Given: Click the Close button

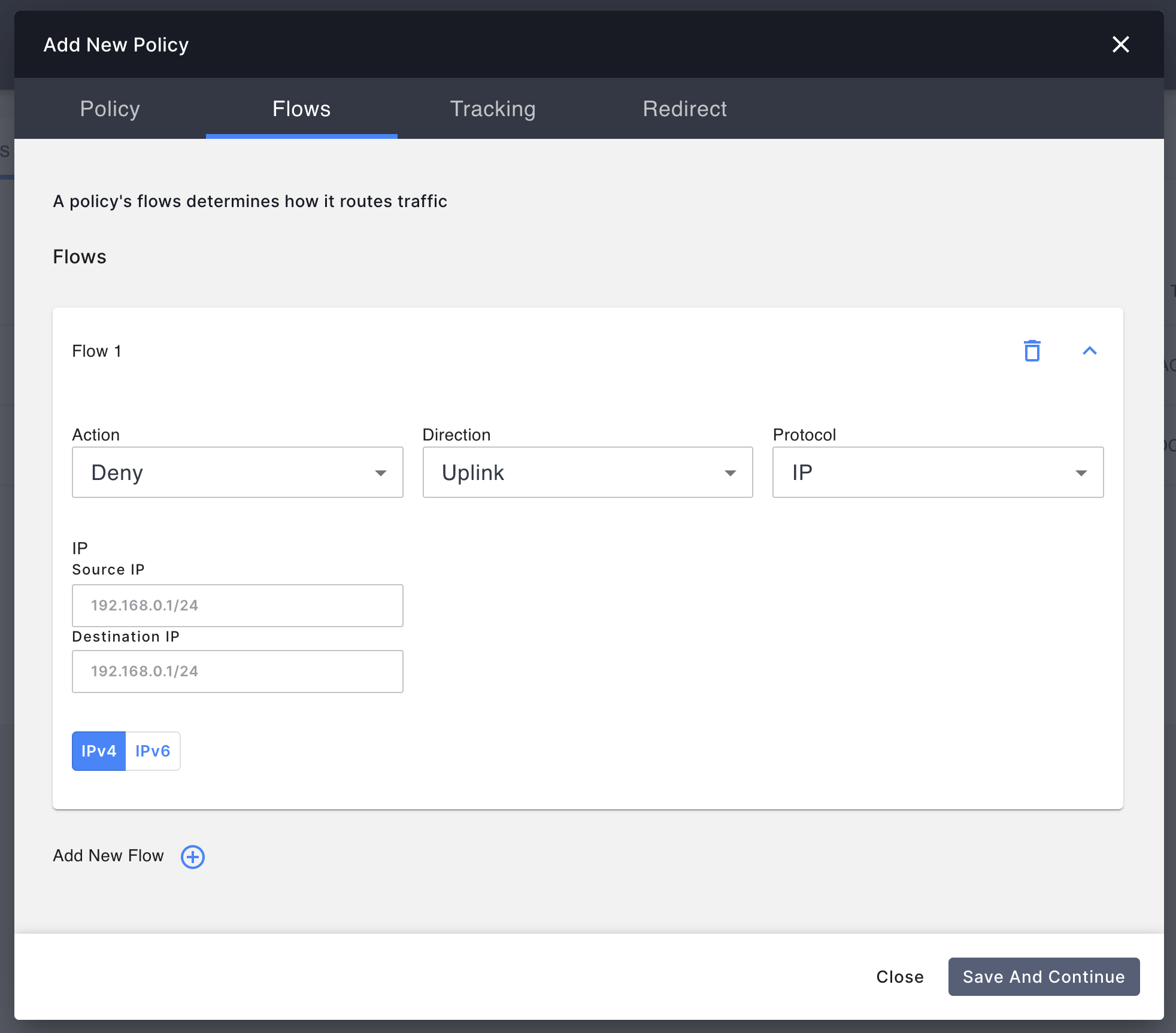Looking at the screenshot, I should point(899,977).
